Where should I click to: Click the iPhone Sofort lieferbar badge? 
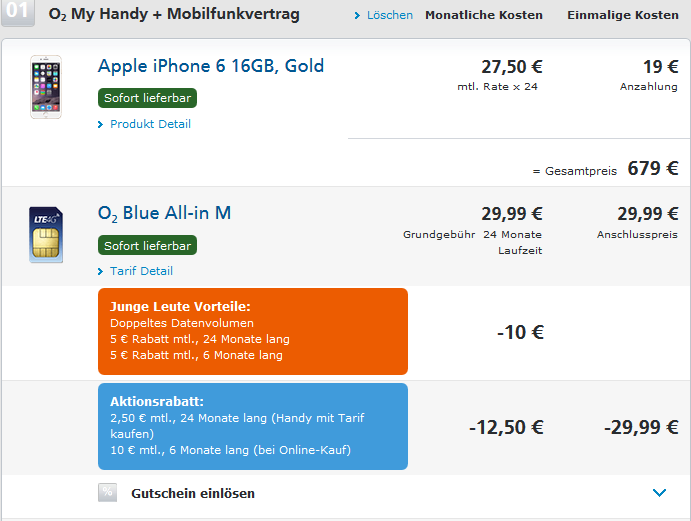147,98
